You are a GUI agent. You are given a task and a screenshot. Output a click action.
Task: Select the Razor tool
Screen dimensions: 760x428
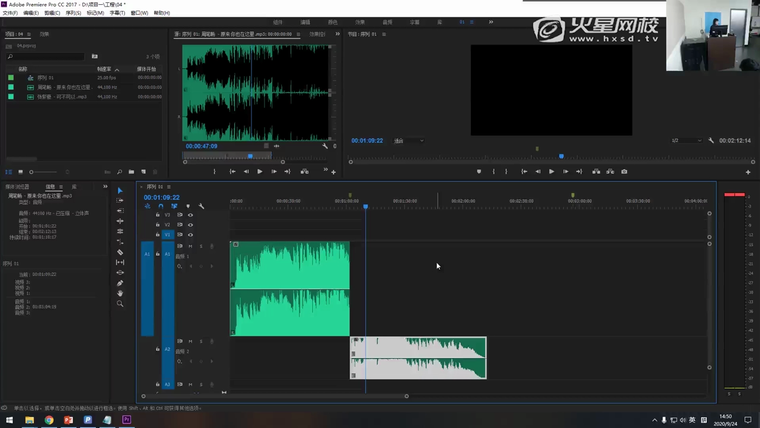[120, 252]
